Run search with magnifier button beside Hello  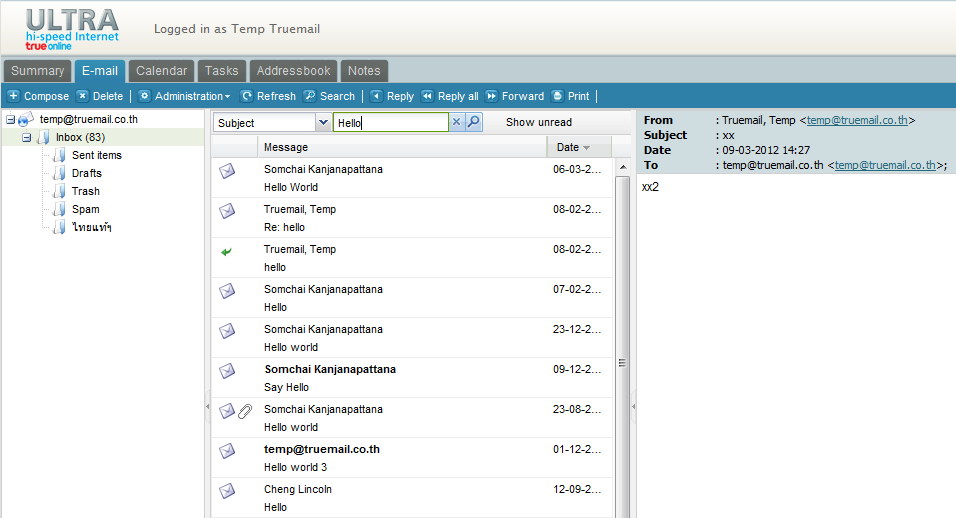pos(474,122)
